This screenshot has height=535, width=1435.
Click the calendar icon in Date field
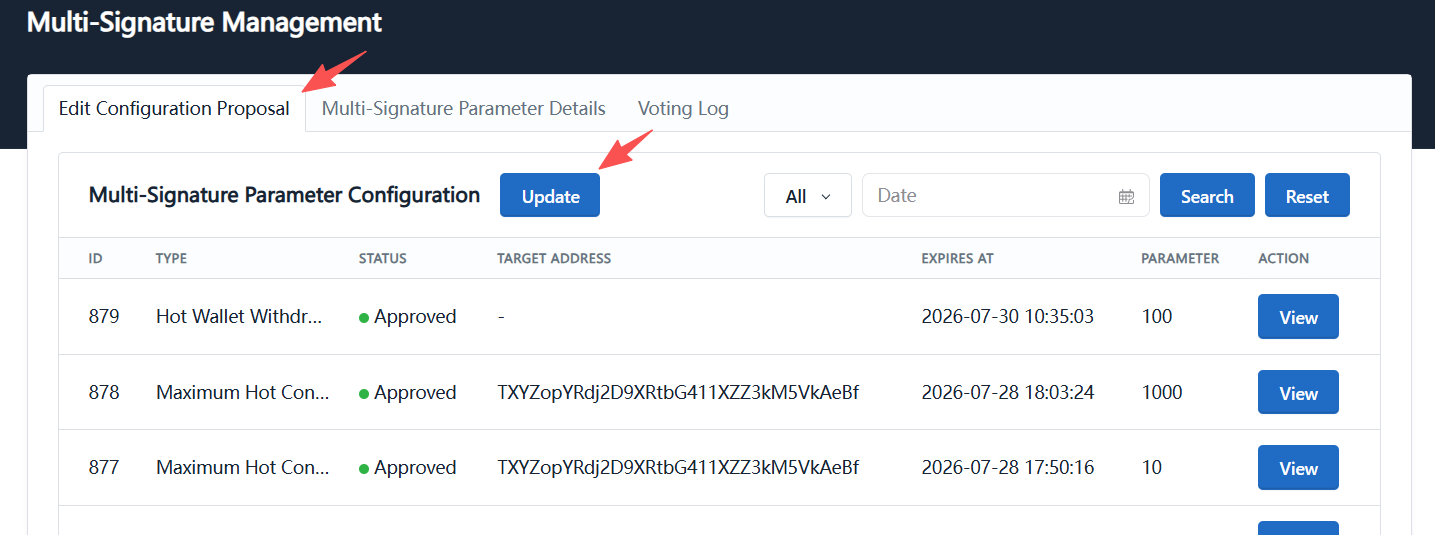coord(1126,196)
